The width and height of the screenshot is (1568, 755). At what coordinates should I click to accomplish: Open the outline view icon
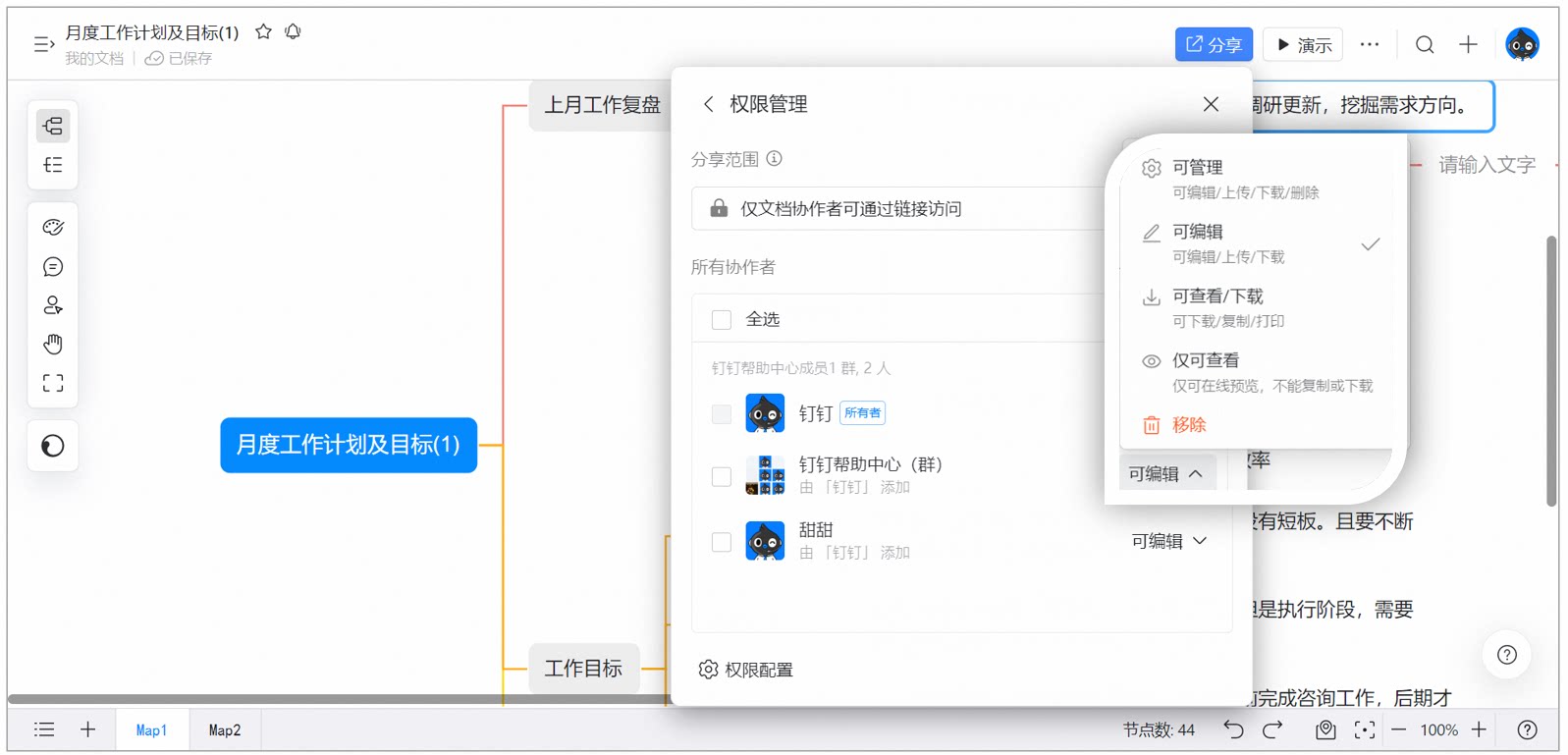53,165
